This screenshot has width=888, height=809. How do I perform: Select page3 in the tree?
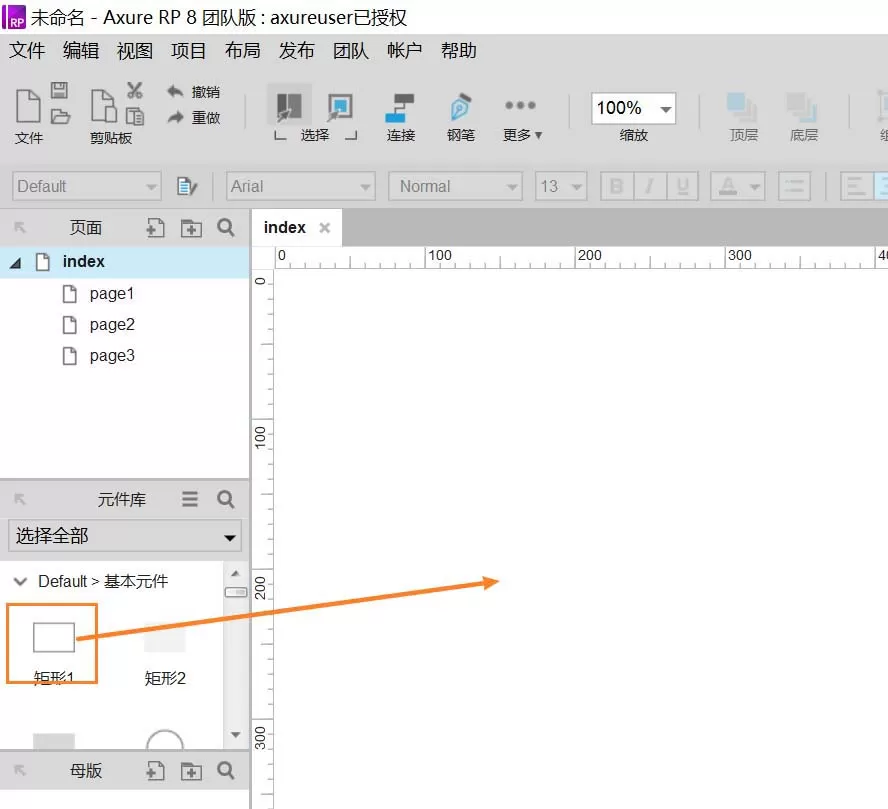click(112, 356)
